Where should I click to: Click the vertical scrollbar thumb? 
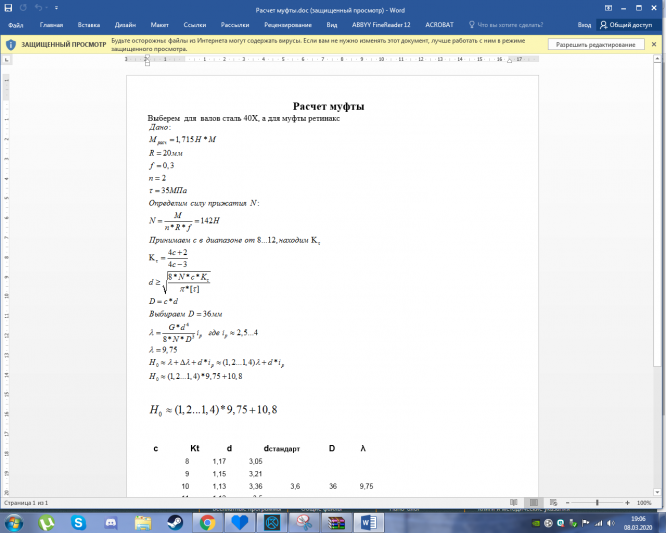click(x=658, y=214)
